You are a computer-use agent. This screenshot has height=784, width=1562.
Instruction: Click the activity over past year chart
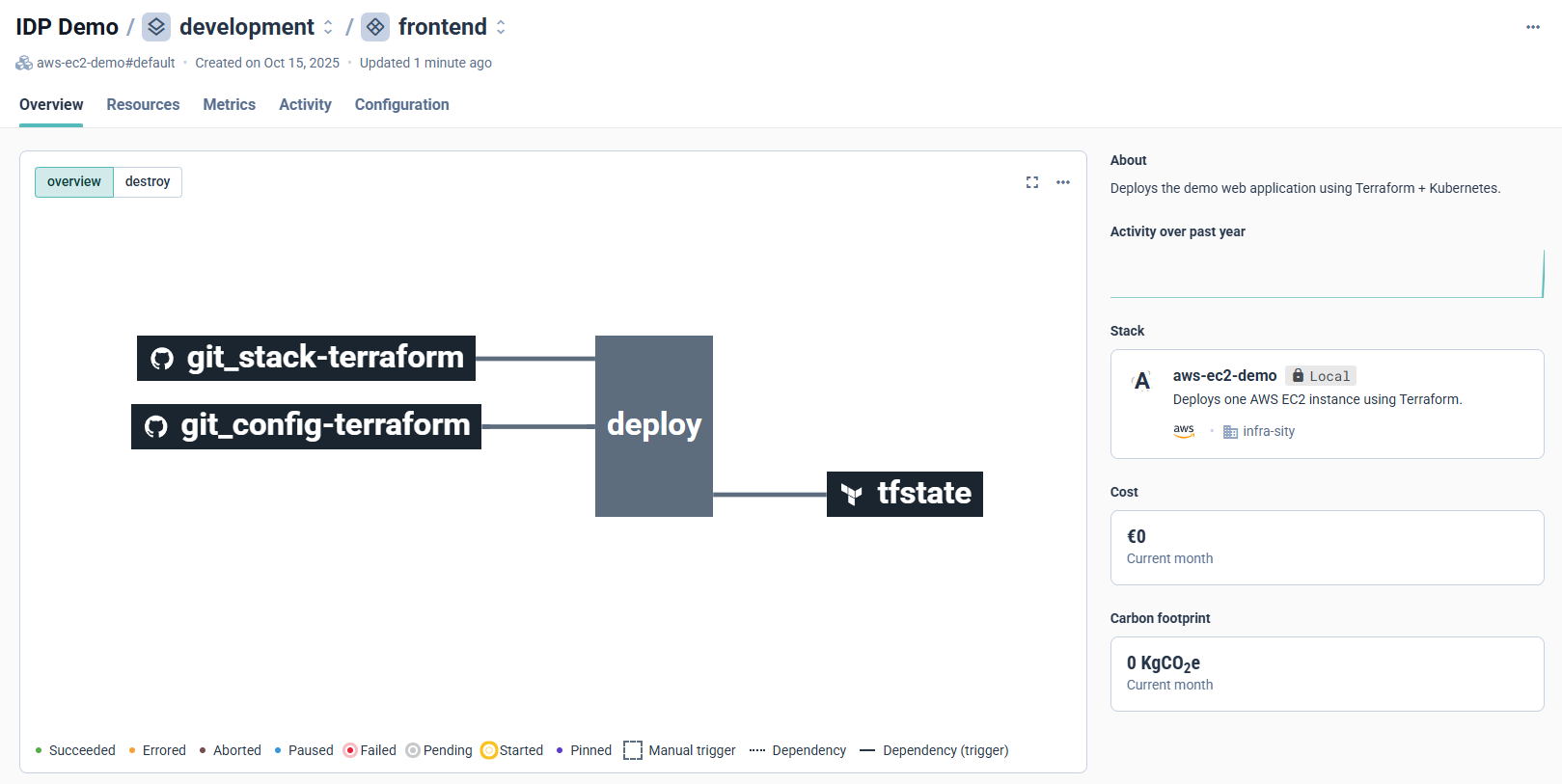pos(1327,275)
